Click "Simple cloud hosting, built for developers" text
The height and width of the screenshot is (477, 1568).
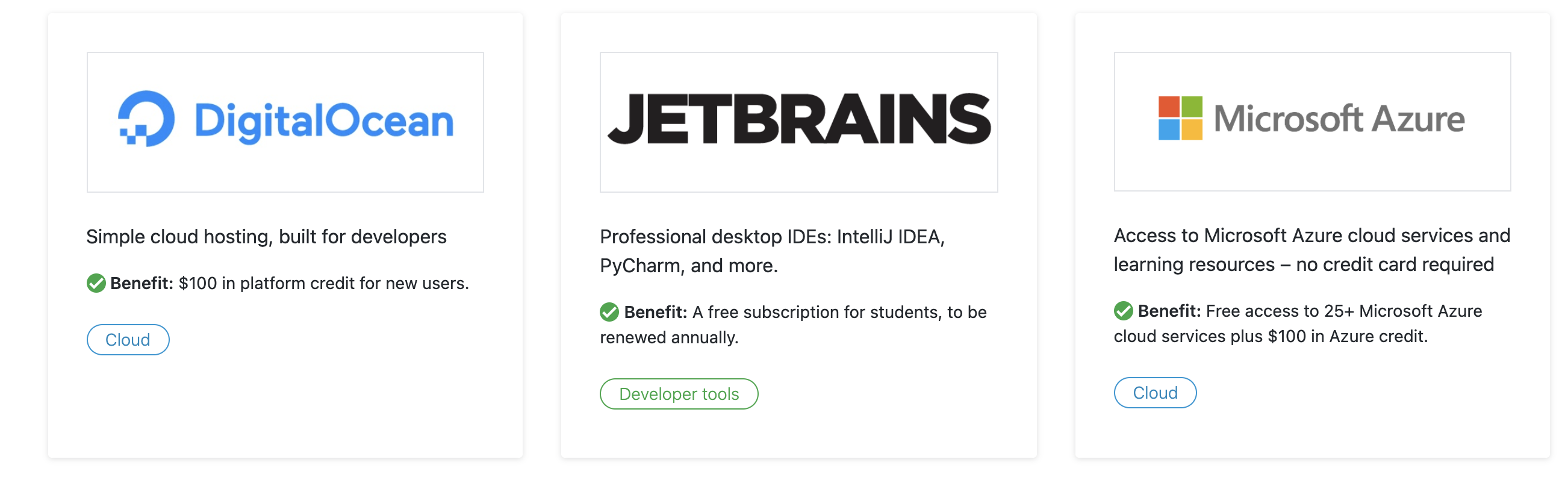pos(266,236)
